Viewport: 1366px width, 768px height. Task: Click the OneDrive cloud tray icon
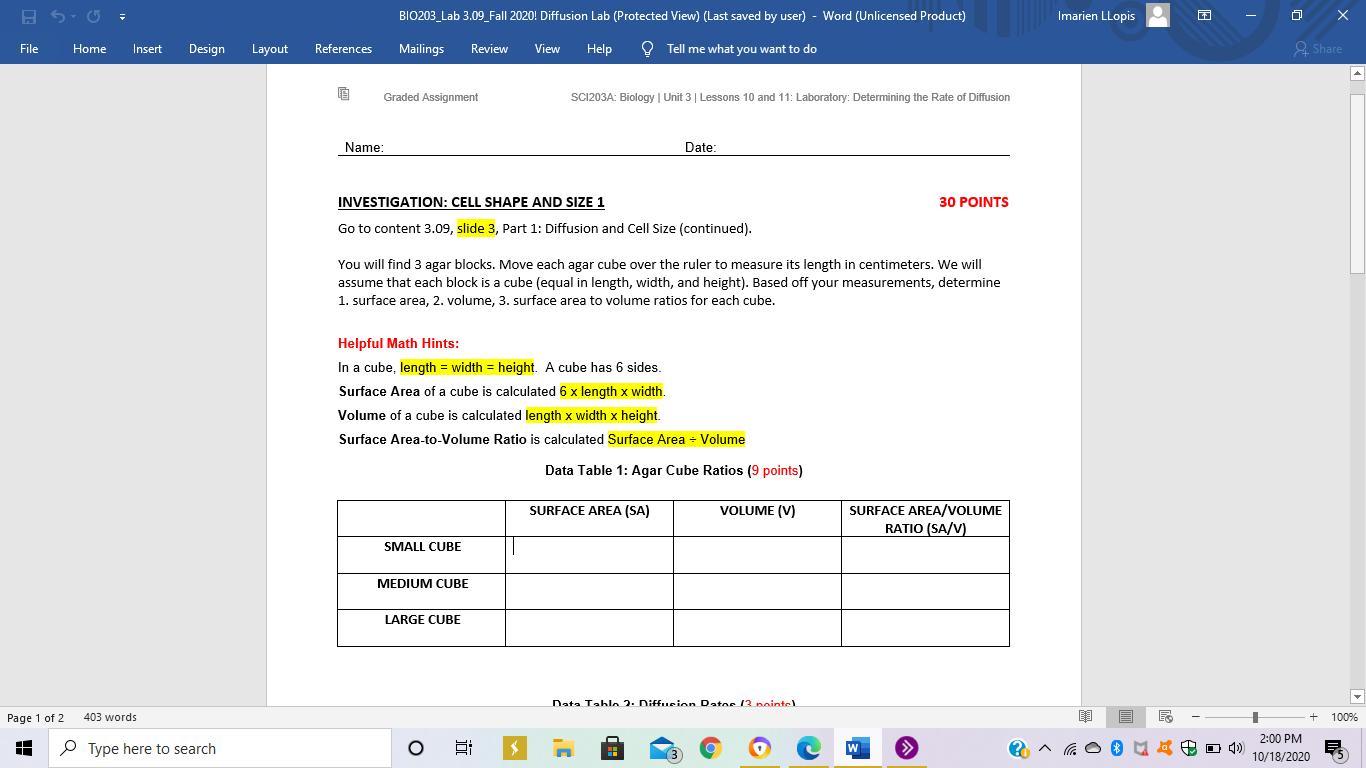click(1093, 748)
